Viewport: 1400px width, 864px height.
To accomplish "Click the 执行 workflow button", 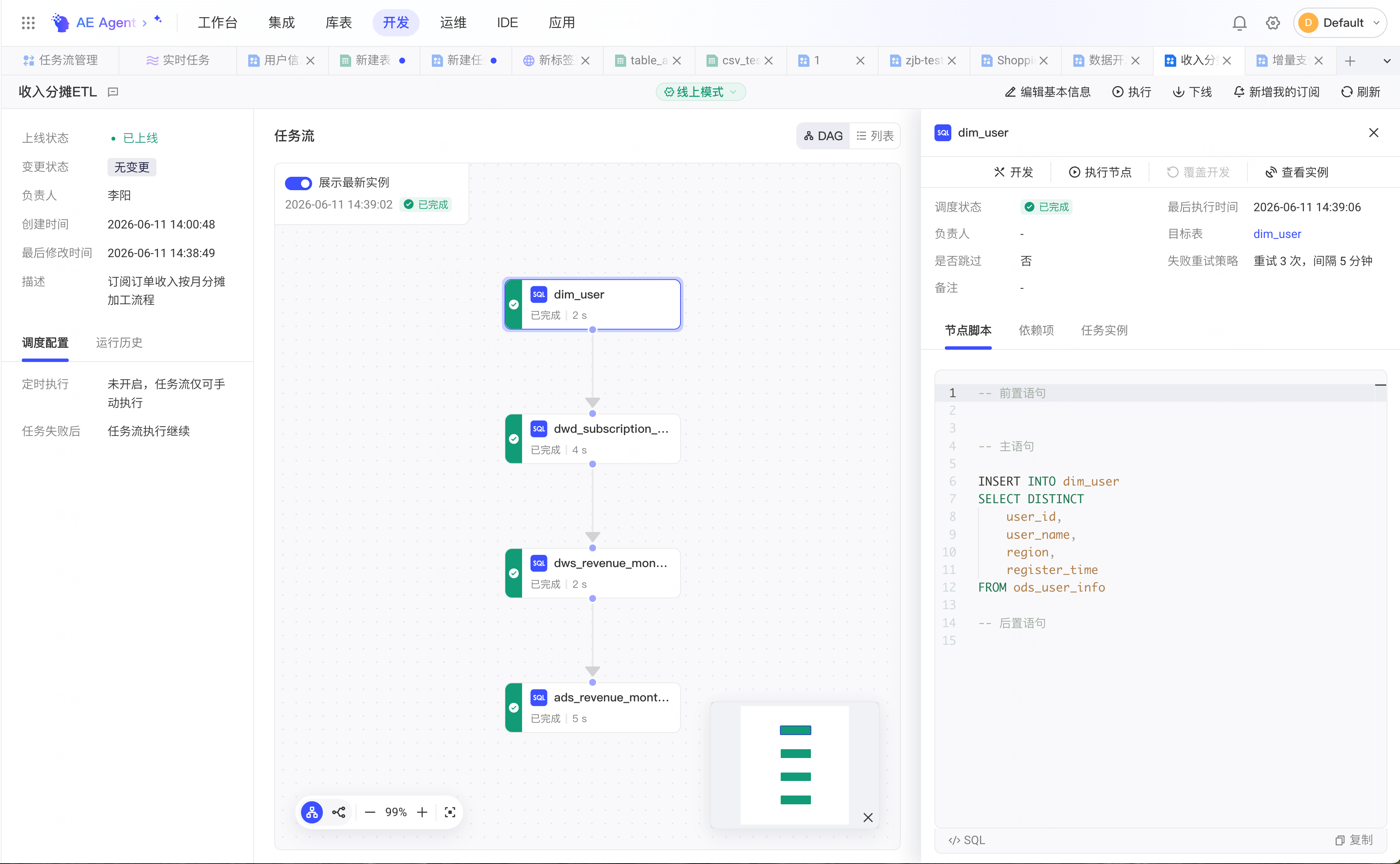I will (x=1131, y=92).
